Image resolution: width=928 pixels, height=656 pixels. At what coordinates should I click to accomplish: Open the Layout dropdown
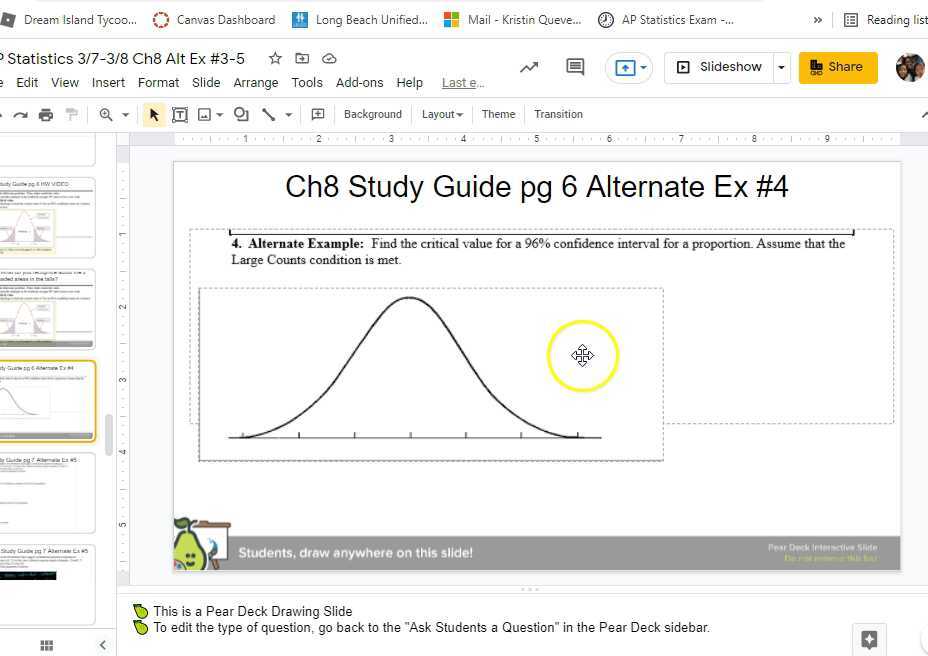tap(440, 114)
